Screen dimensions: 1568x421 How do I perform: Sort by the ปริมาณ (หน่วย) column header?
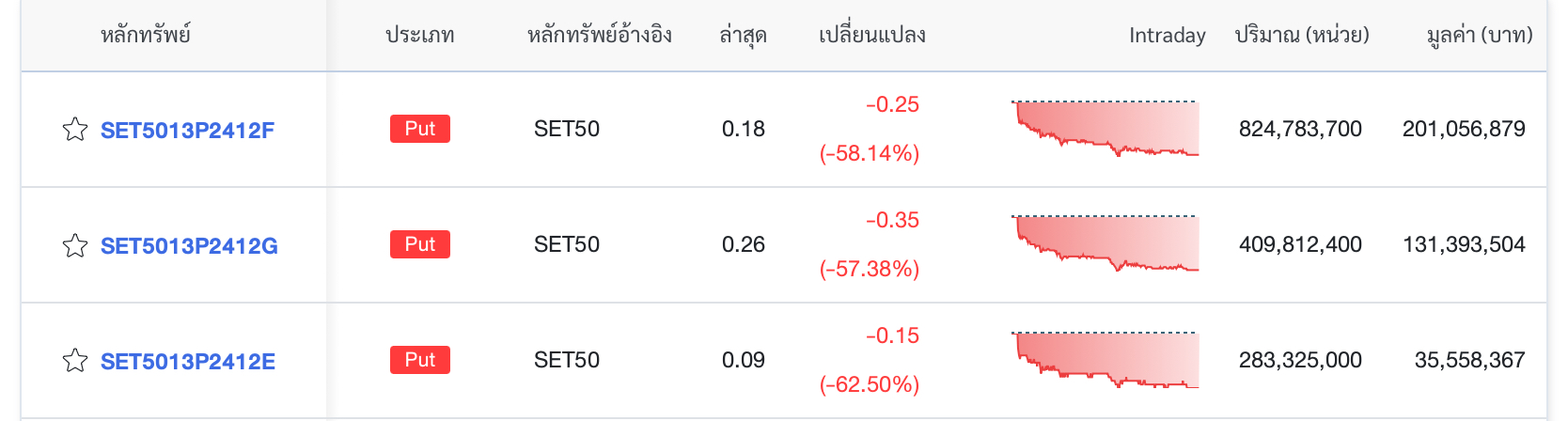pos(1302,36)
